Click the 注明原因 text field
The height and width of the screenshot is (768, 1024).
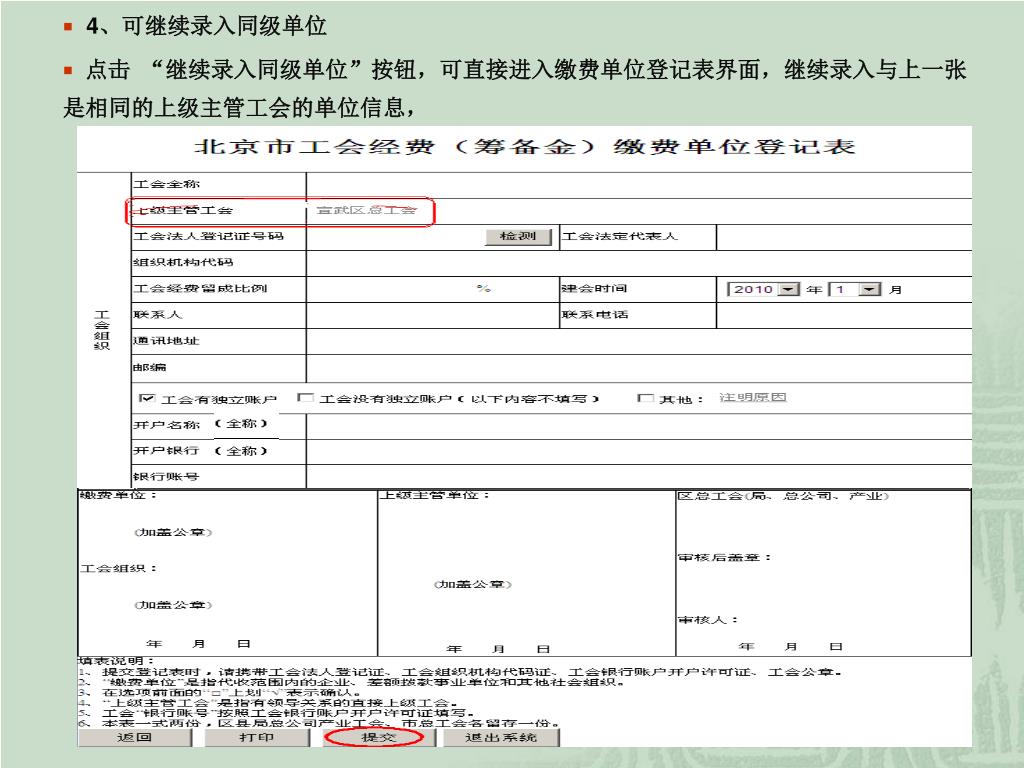coord(752,398)
